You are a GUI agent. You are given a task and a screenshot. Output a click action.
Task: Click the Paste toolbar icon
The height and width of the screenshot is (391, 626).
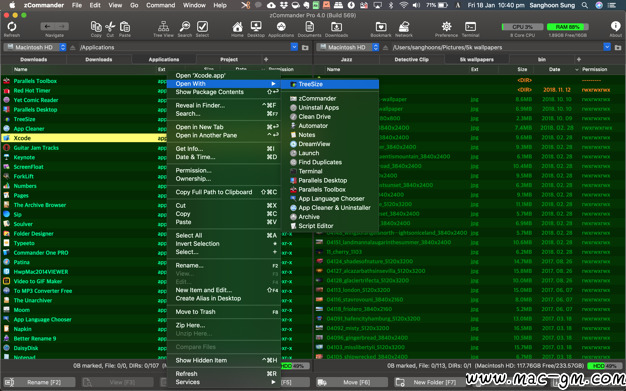[x=125, y=27]
